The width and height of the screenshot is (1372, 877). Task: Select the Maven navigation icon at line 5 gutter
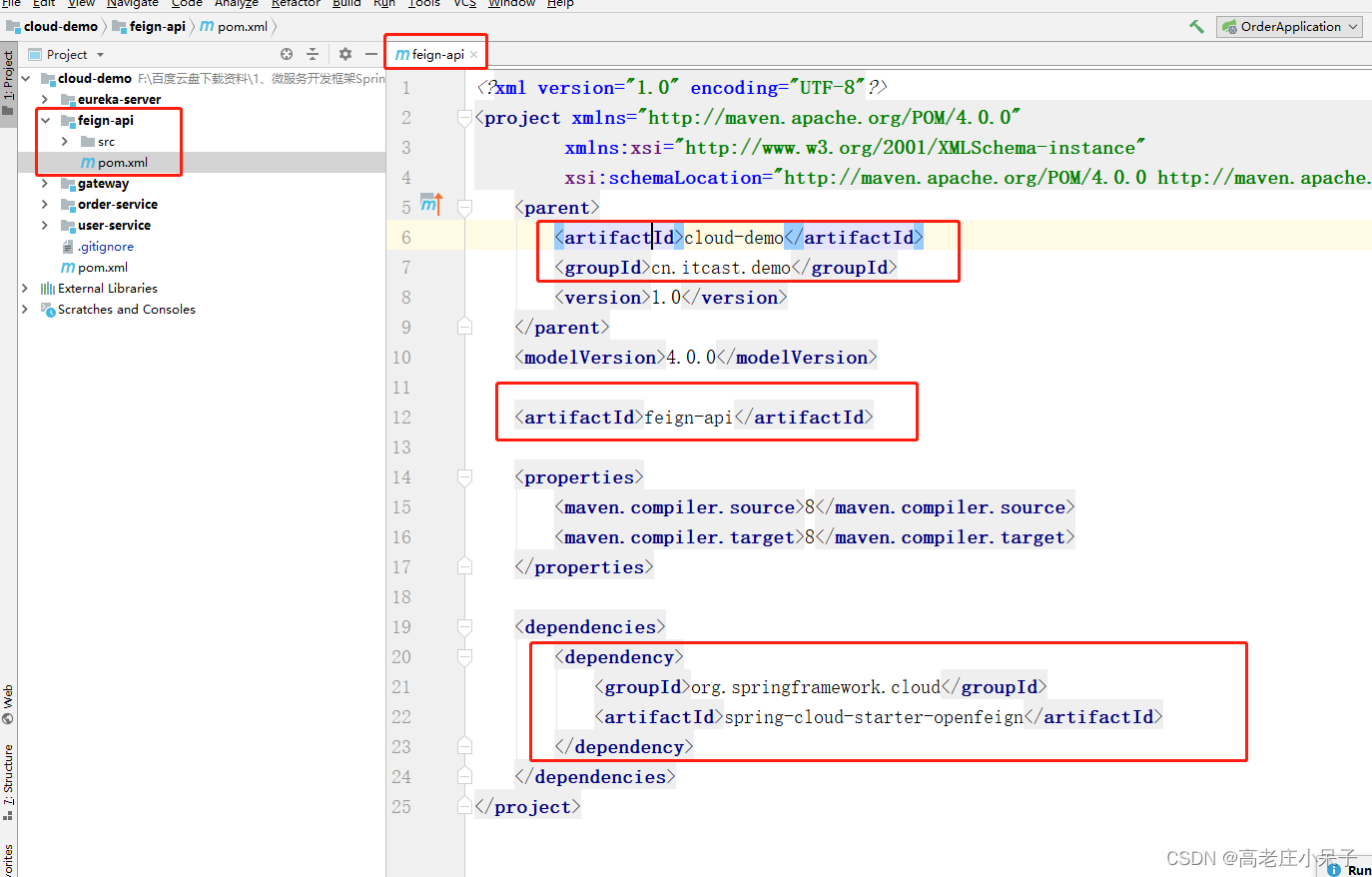pyautogui.click(x=431, y=203)
